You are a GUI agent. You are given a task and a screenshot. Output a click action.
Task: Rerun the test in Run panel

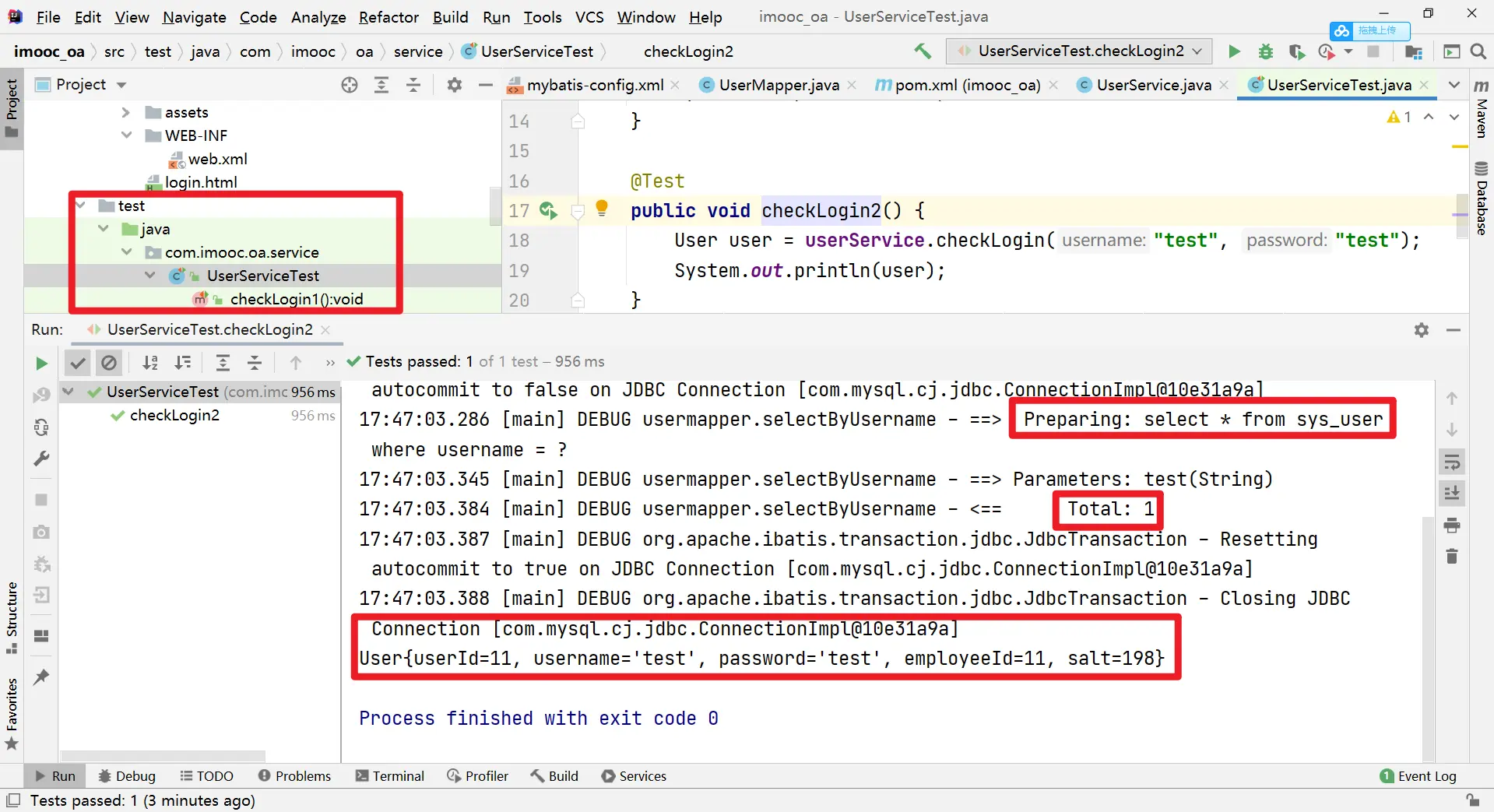click(x=41, y=363)
